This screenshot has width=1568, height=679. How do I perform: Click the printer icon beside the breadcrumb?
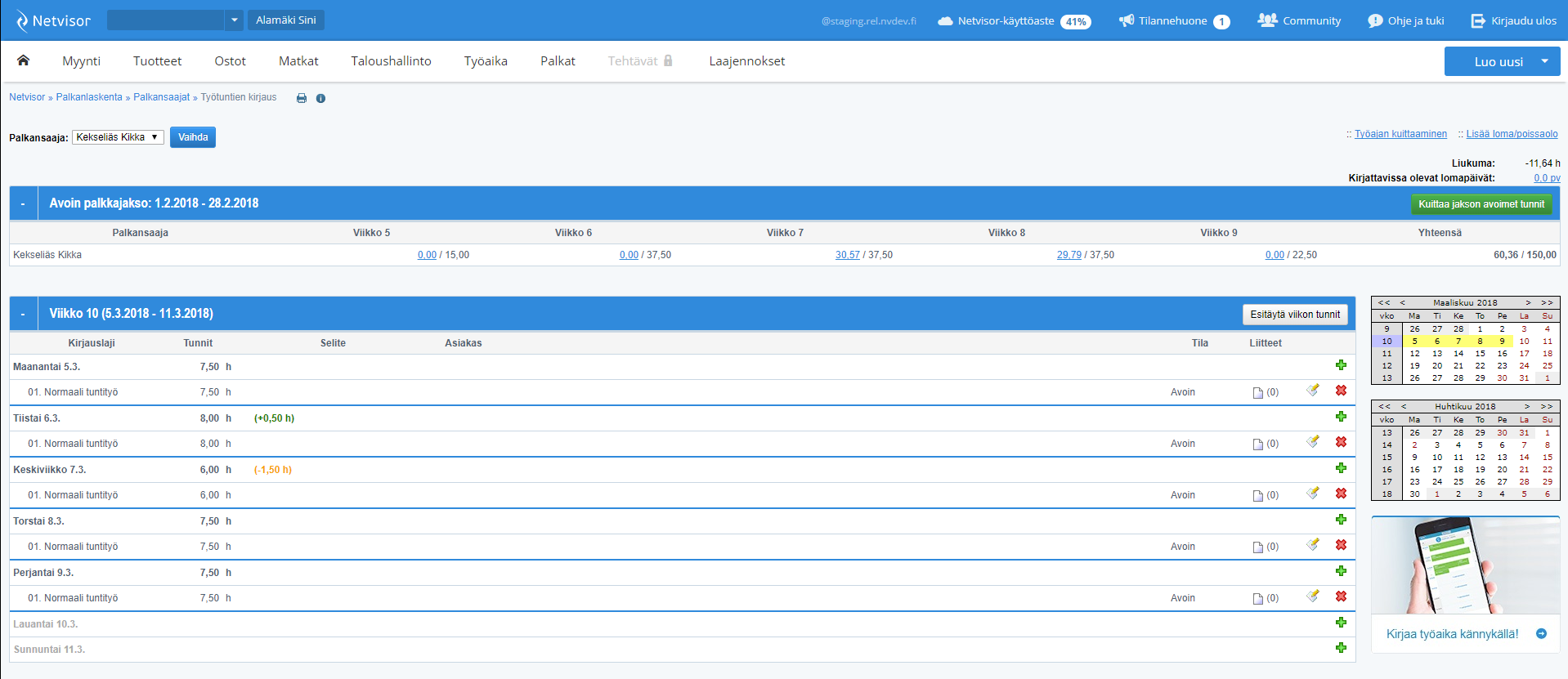coord(302,98)
